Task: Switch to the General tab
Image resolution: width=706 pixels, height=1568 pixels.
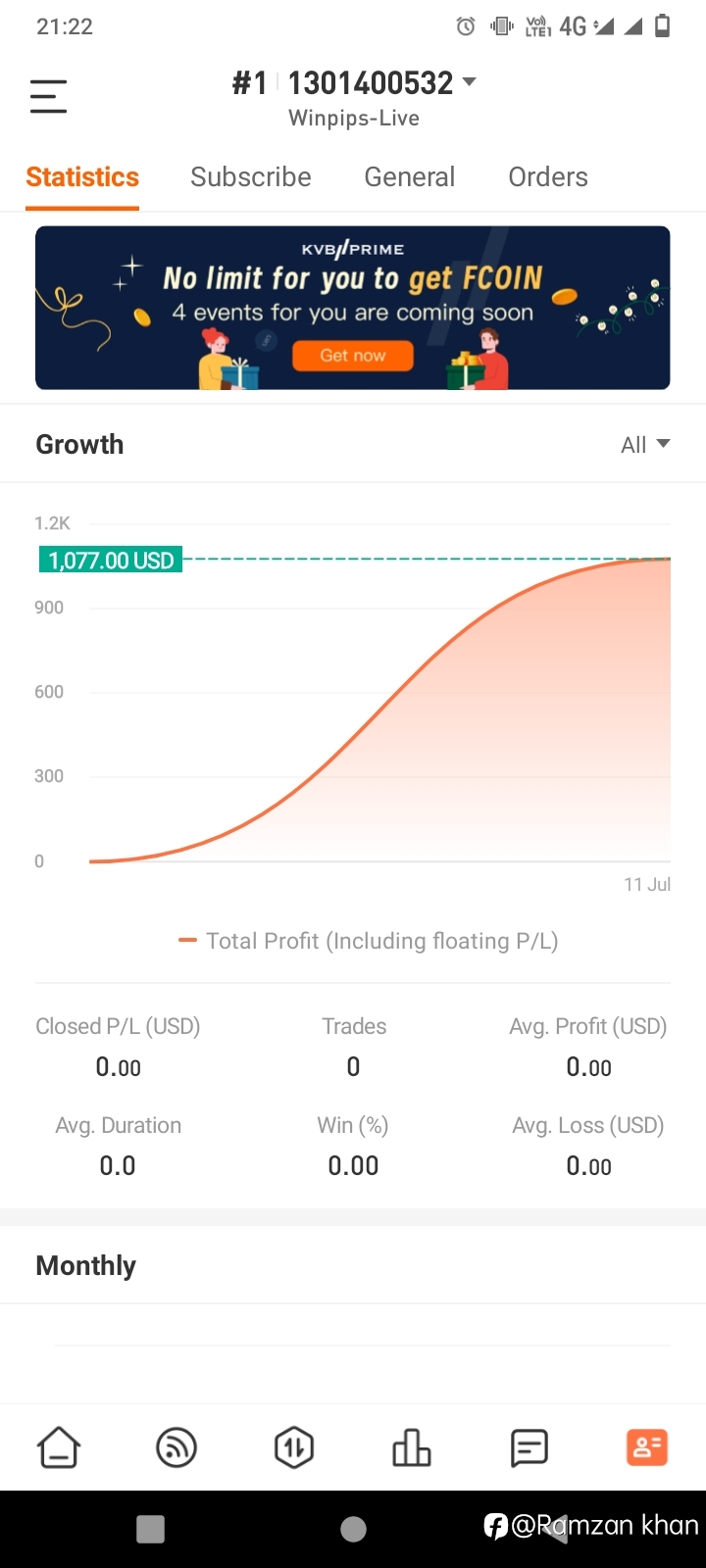Action: pos(410,176)
